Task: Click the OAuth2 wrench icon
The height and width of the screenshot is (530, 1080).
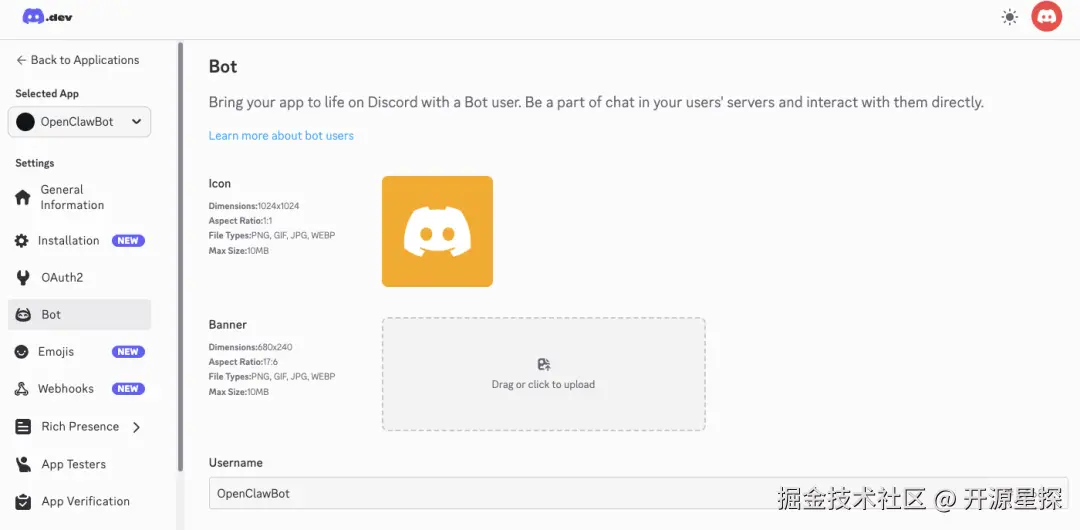Action: pyautogui.click(x=23, y=278)
